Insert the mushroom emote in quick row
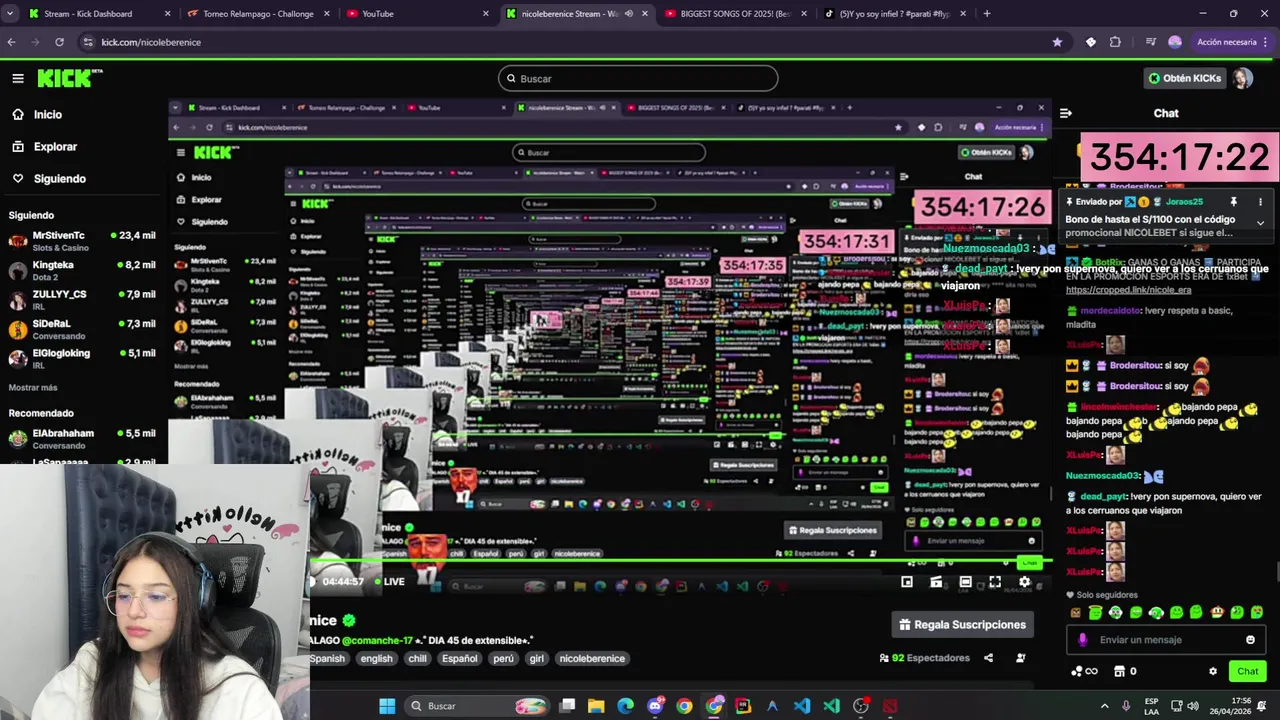This screenshot has height=720, width=1280. tap(1217, 612)
